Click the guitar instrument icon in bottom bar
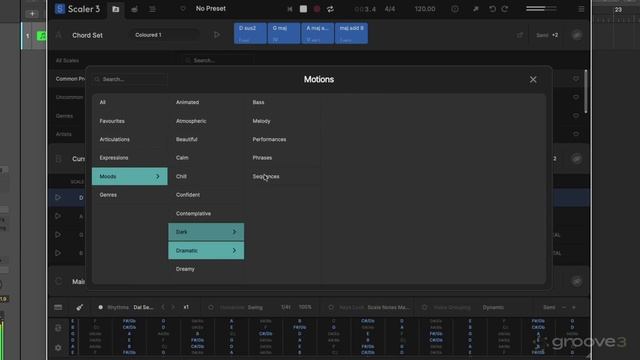 click(80, 307)
